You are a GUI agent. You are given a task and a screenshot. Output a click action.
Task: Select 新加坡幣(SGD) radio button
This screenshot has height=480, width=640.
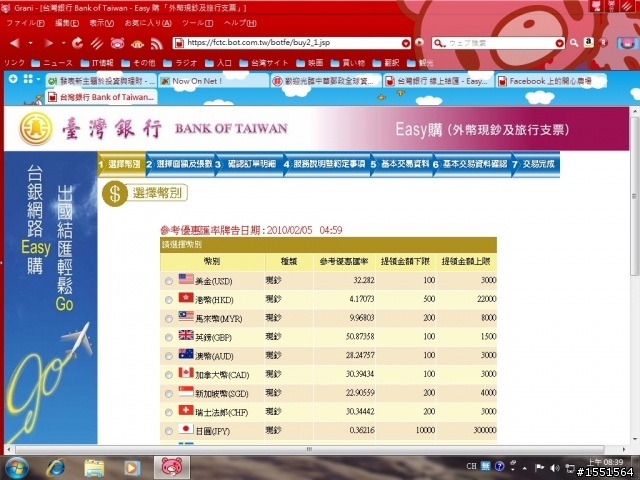[169, 394]
